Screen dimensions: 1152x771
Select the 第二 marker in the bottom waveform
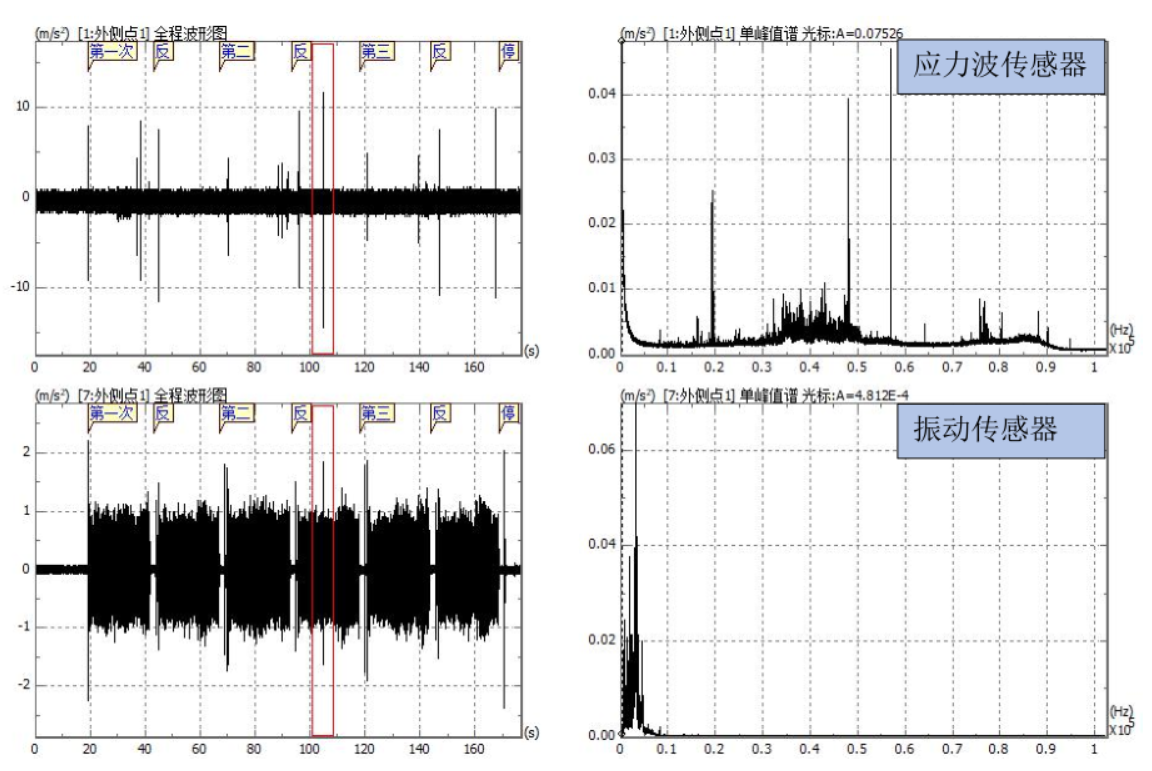click(x=237, y=415)
